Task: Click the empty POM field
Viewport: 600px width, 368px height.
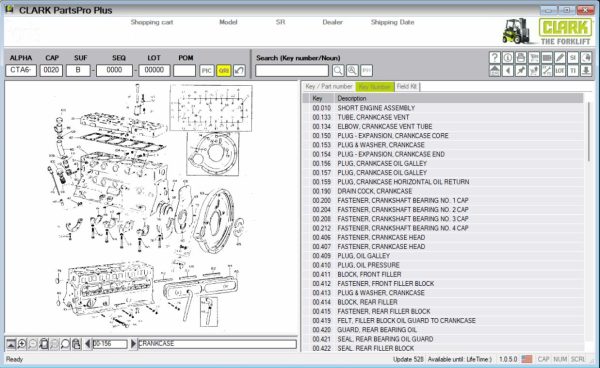Action: coord(184,70)
